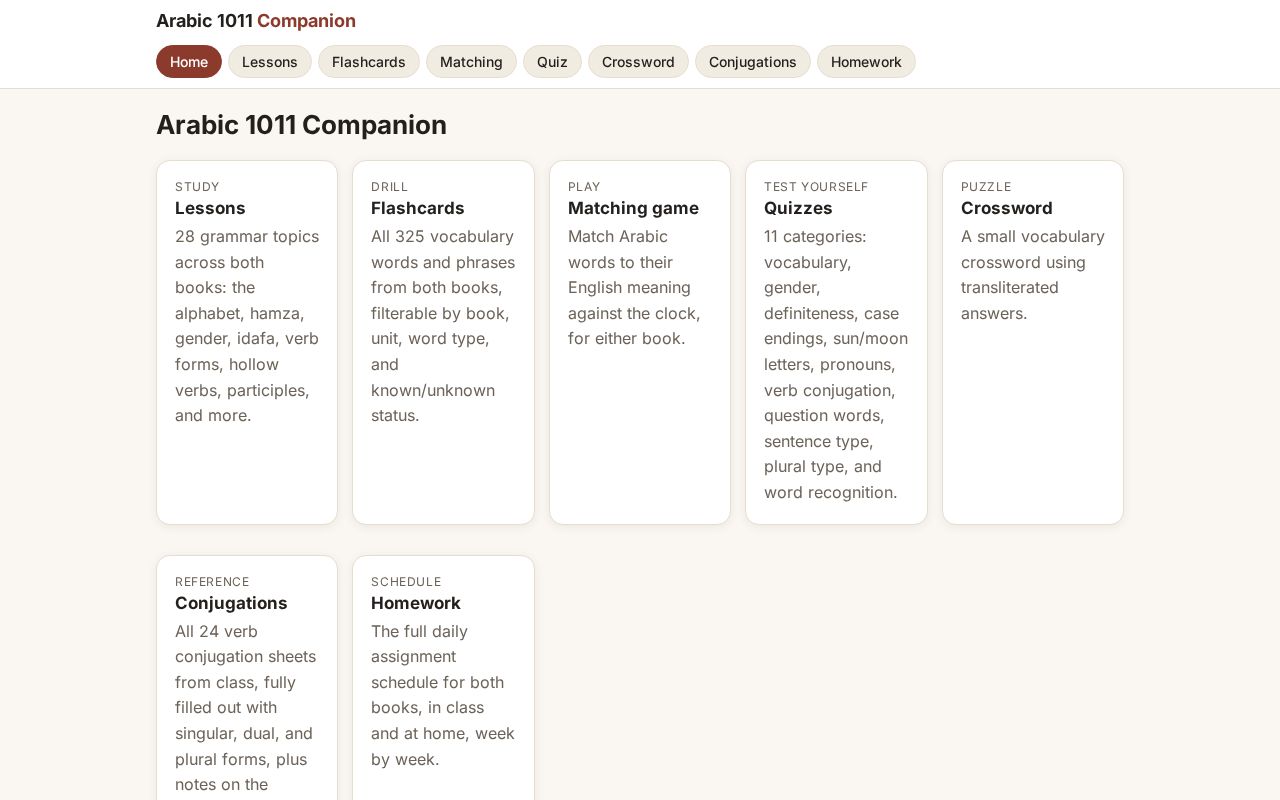Click the Arabic 1011 Companion page heading
The height and width of the screenshot is (800, 1280).
click(x=301, y=125)
